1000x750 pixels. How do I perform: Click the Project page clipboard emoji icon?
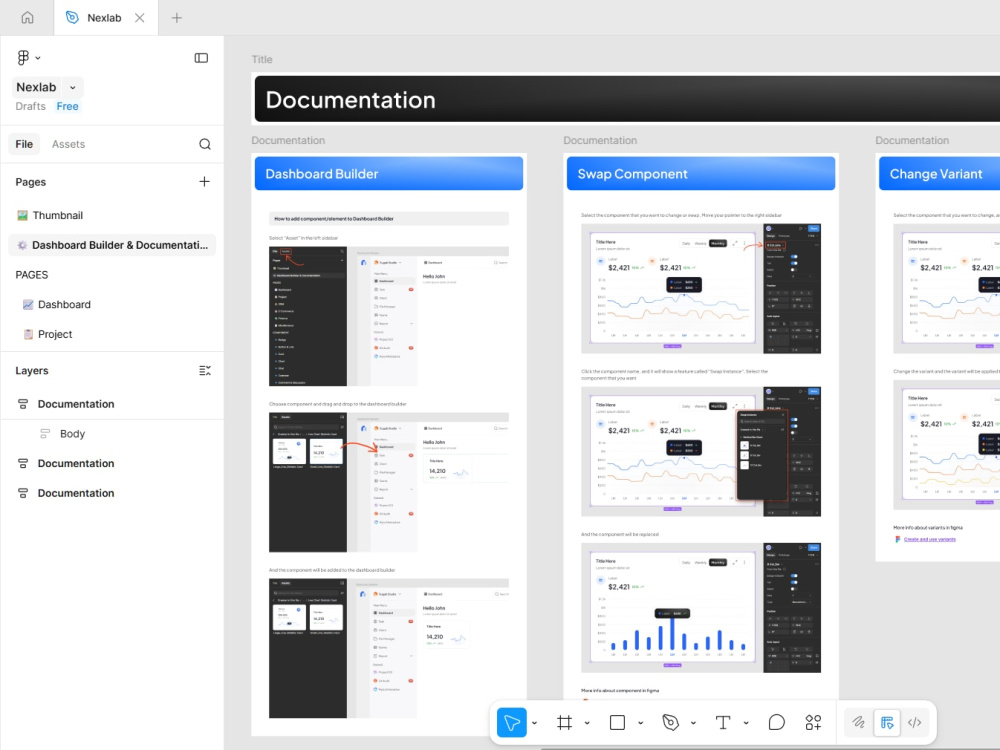pyautogui.click(x=28, y=334)
